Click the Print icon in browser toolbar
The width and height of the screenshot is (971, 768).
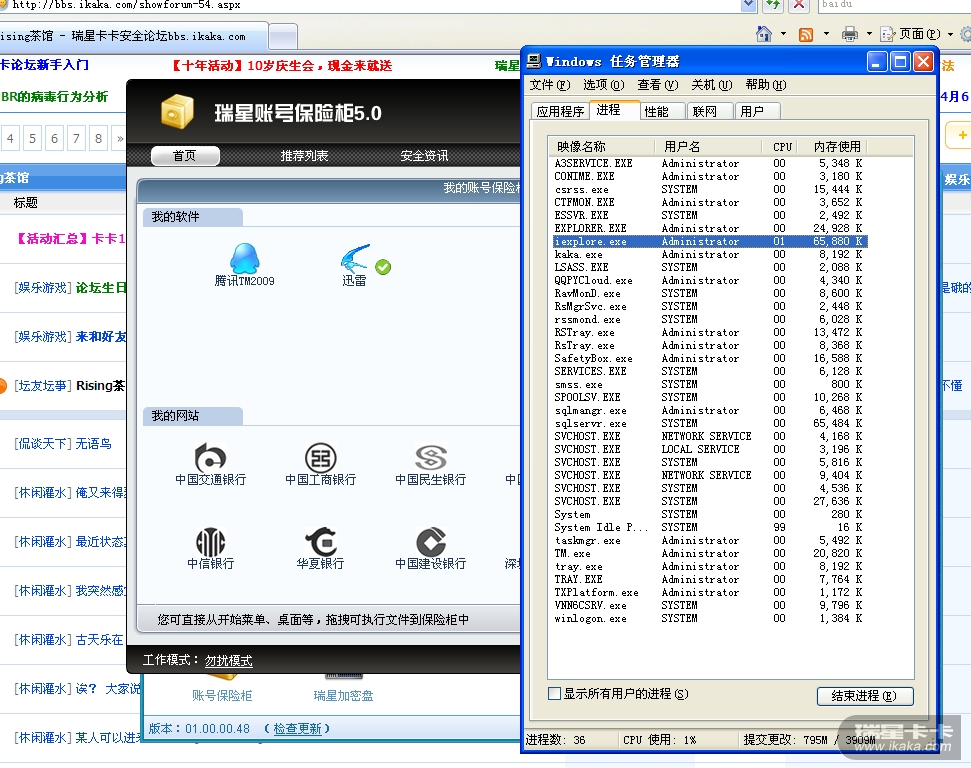850,34
